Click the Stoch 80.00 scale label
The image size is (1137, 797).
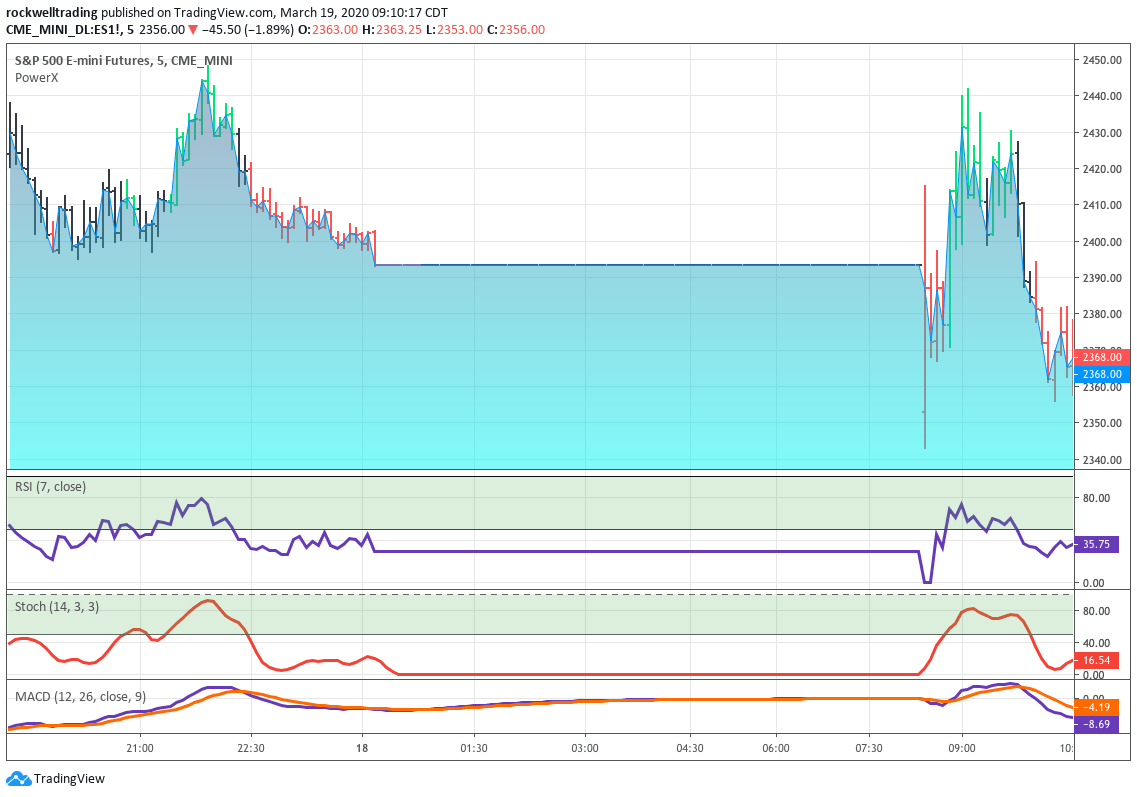point(1096,611)
